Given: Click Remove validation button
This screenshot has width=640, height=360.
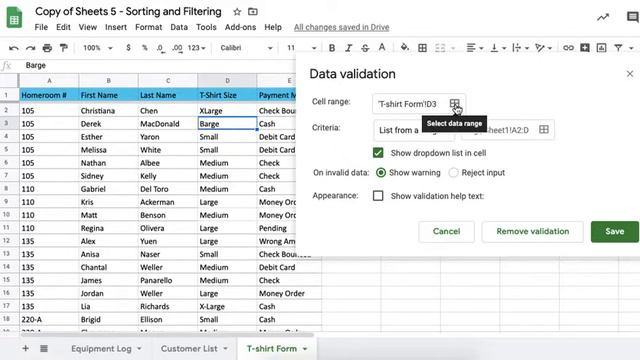Looking at the screenshot, I should coord(533,231).
